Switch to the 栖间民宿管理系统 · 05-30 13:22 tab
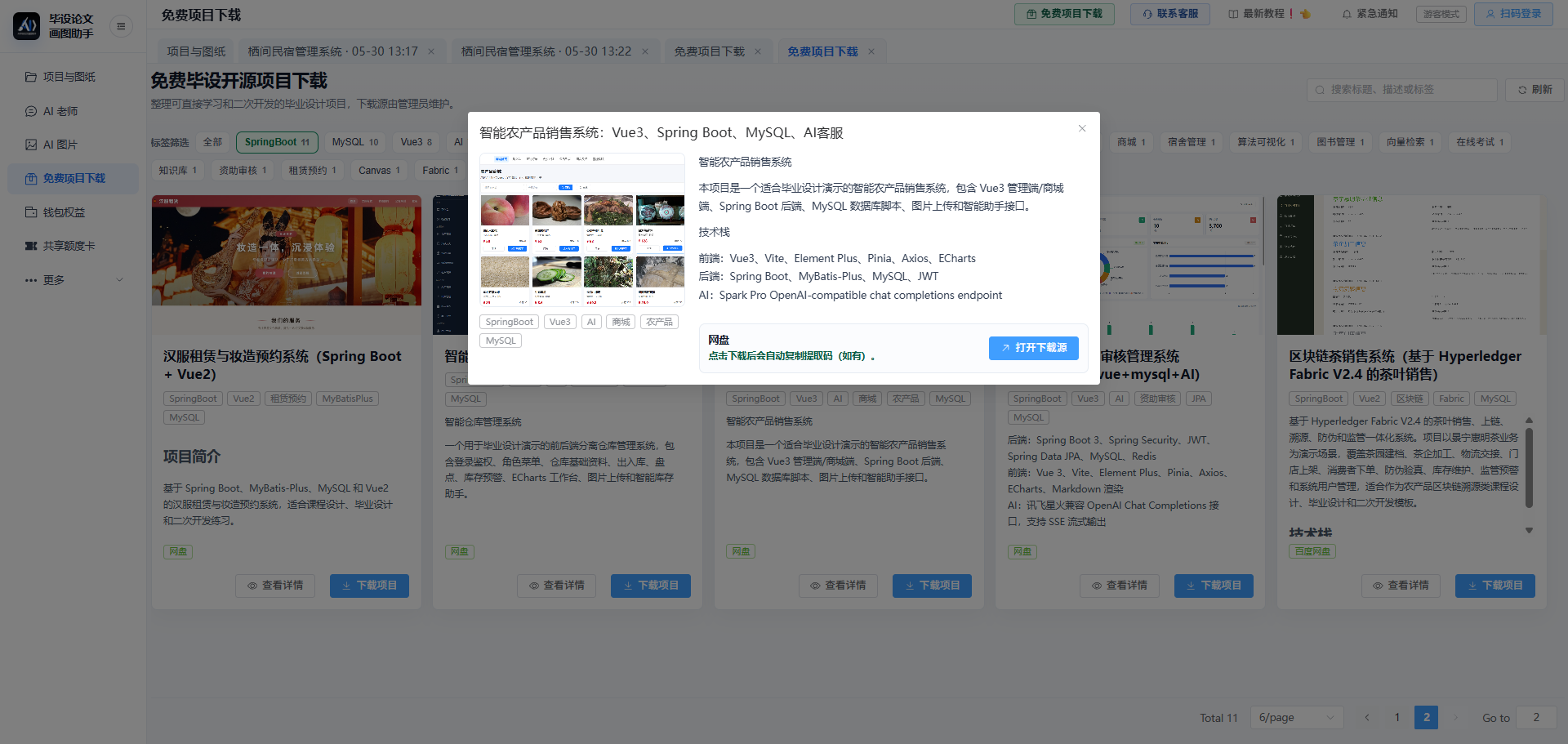This screenshot has height=744, width=1568. pos(546,51)
